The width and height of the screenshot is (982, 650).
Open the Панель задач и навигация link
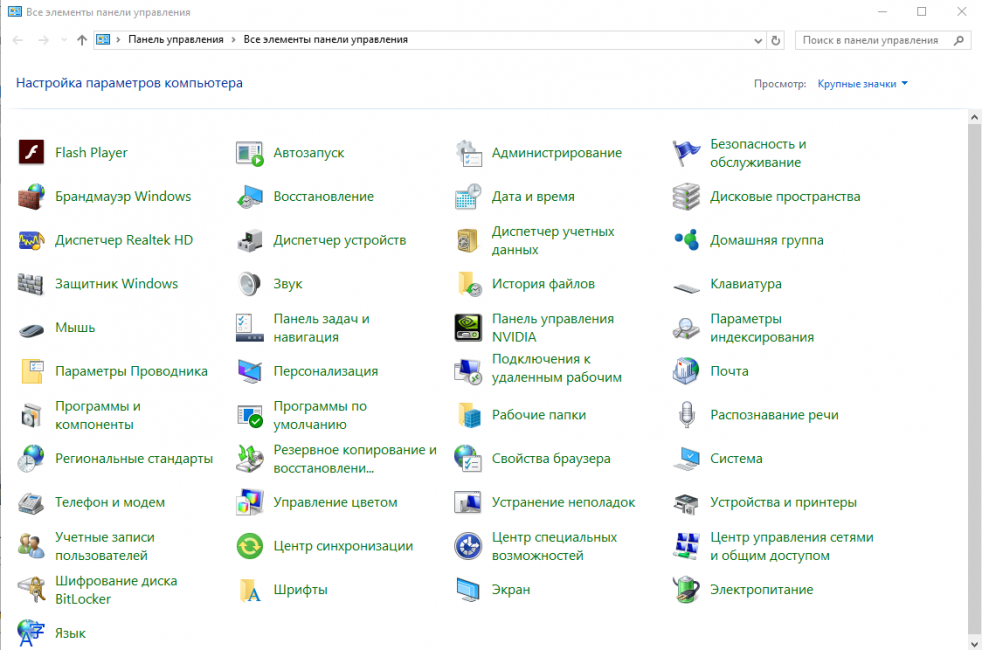coord(321,328)
